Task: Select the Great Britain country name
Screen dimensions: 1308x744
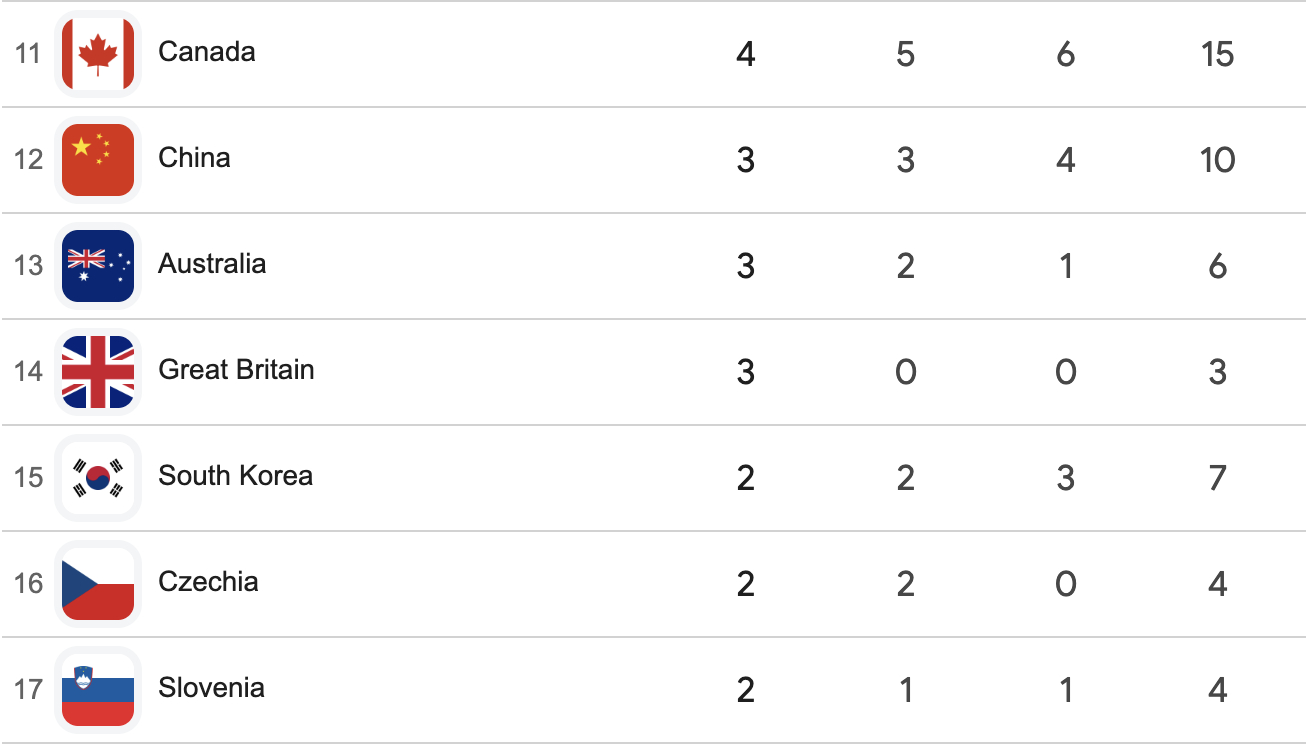Action: tap(236, 370)
